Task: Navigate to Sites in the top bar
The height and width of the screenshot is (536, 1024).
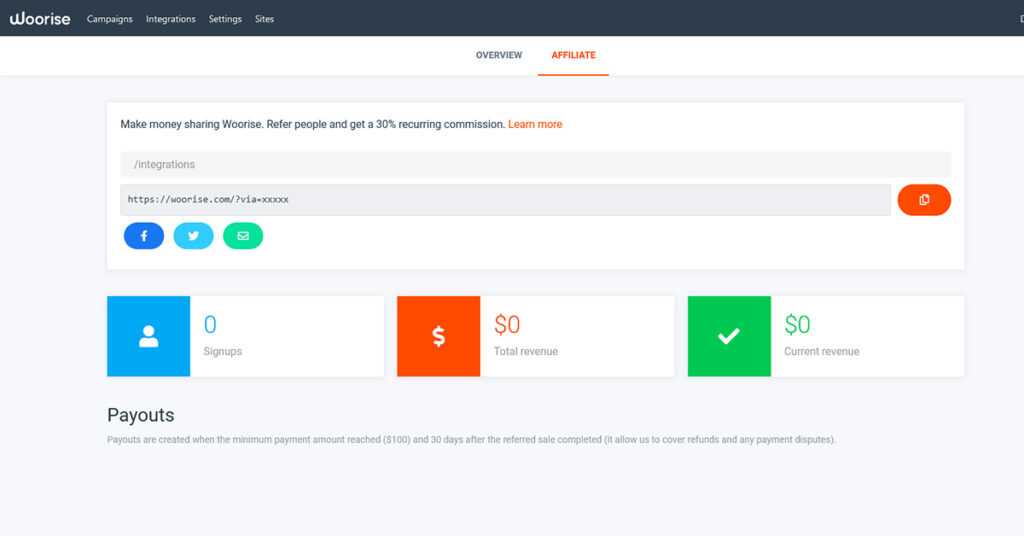Action: [x=264, y=19]
